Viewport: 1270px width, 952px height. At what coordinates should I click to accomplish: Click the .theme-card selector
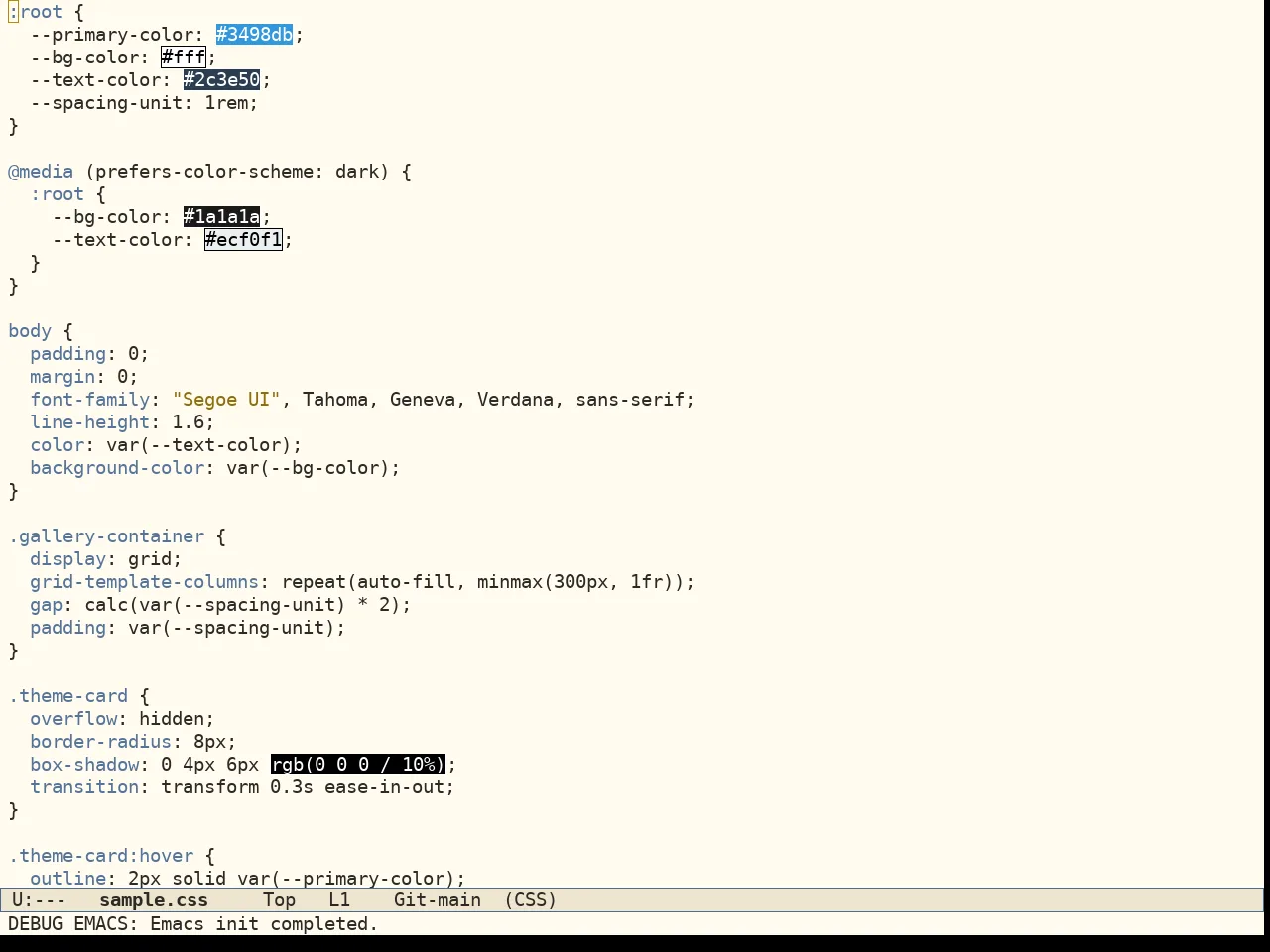point(68,696)
